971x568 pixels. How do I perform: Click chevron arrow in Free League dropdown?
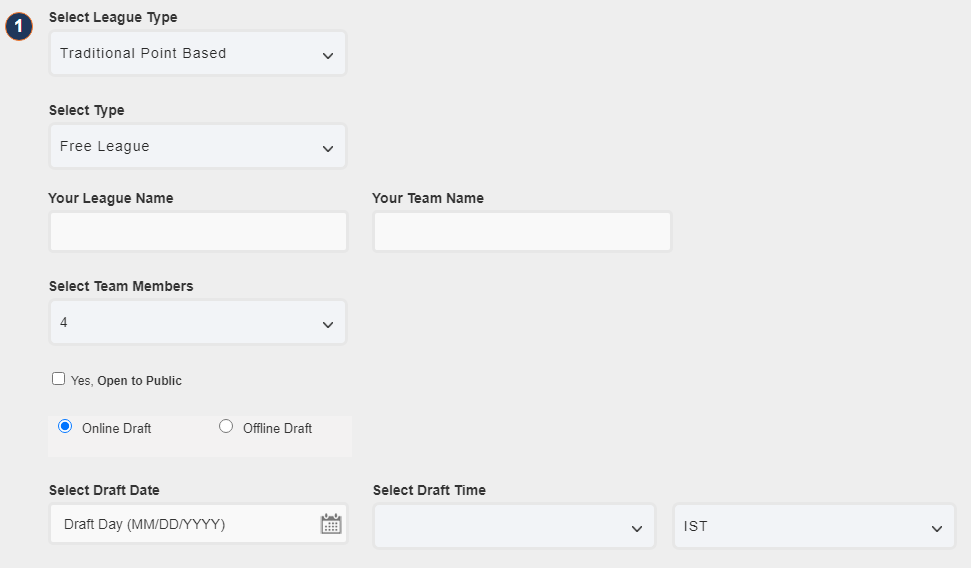coord(328,149)
